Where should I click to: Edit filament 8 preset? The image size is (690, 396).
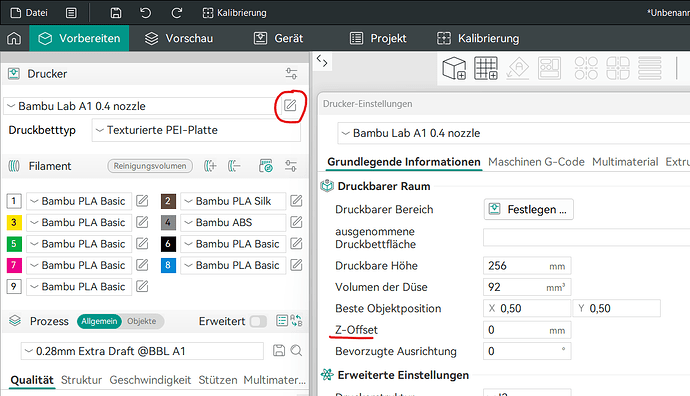(296, 265)
